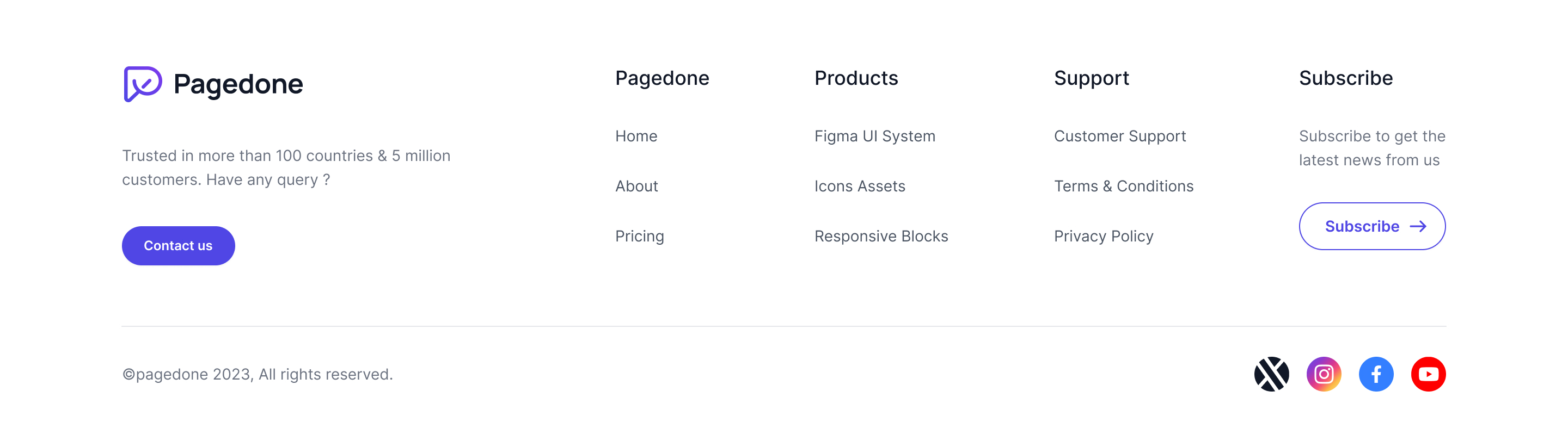
Task: Open the Instagram social icon
Action: [1324, 374]
